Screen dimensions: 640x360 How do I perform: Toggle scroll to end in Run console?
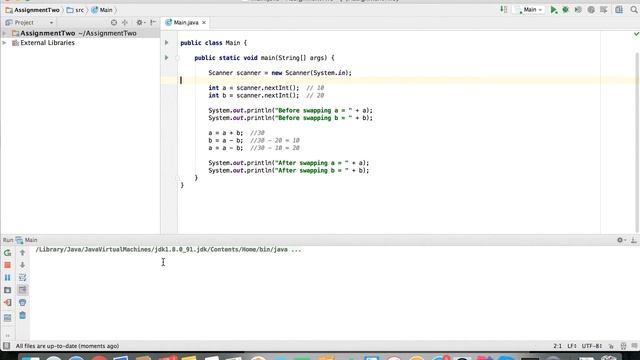point(22,290)
